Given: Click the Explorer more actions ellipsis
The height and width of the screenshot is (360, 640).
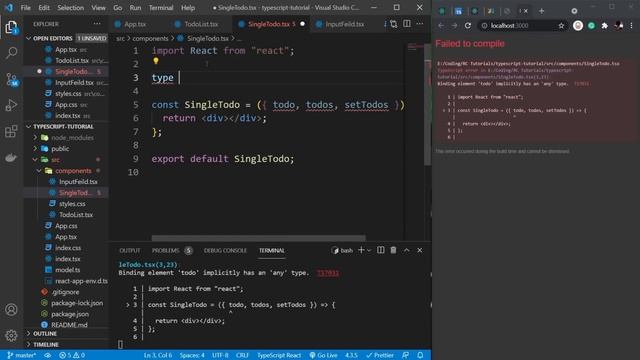Looking at the screenshot, I should point(97,24).
